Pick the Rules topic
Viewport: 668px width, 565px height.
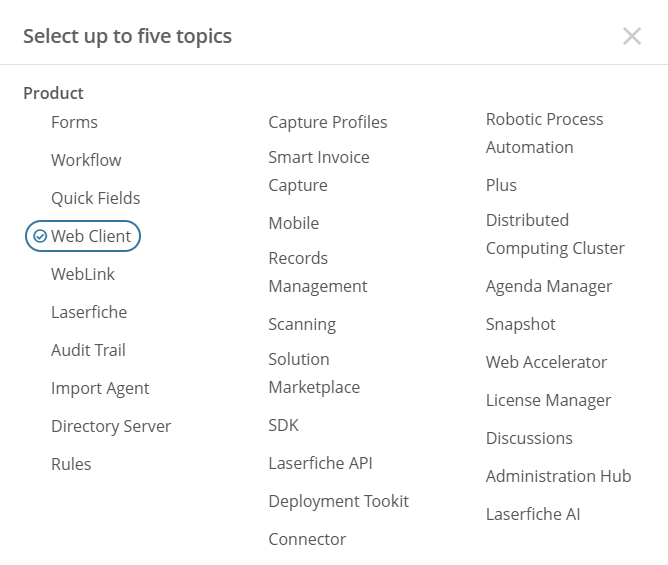(x=71, y=464)
